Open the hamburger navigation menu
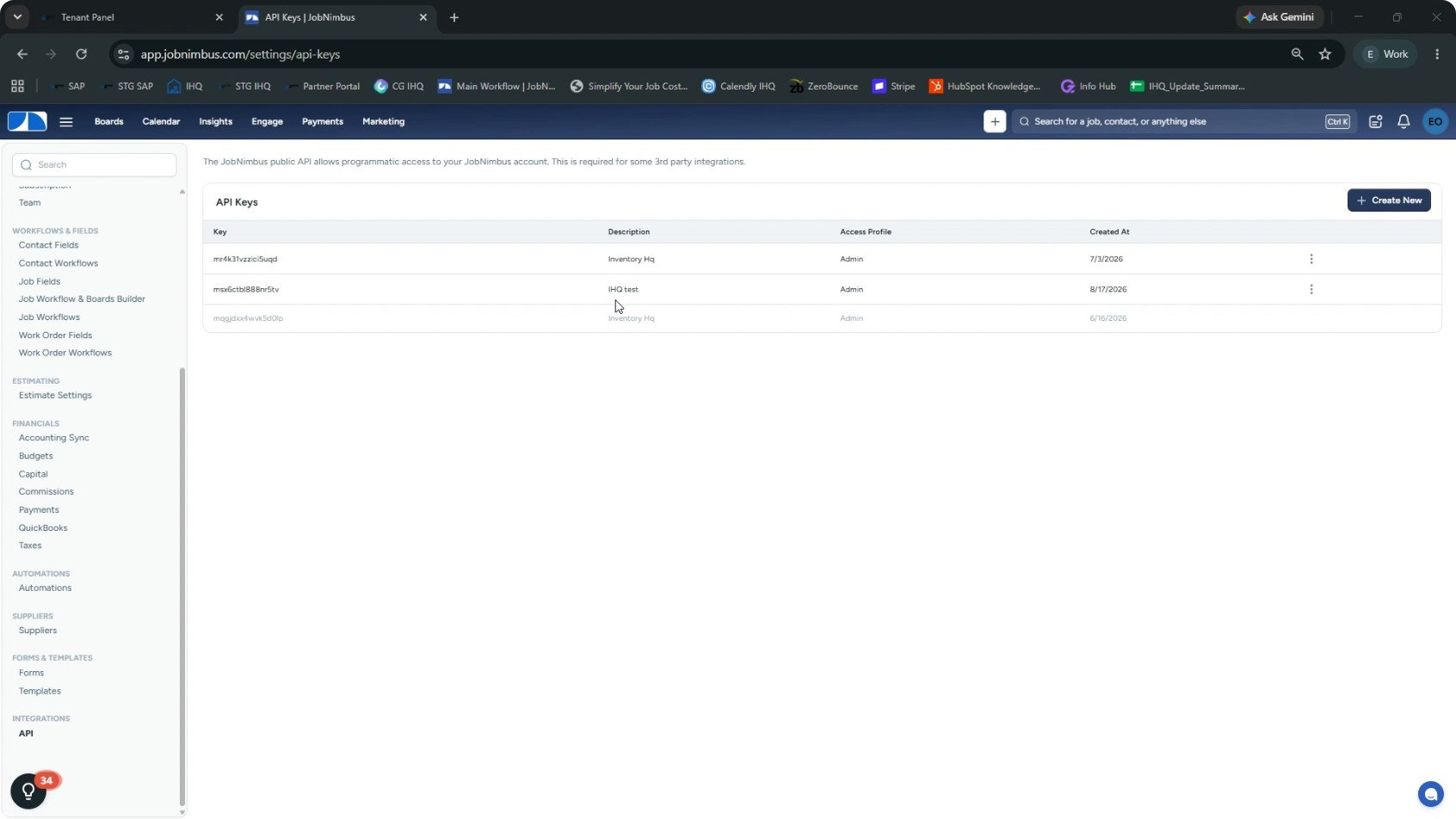1456x819 pixels. [x=66, y=121]
